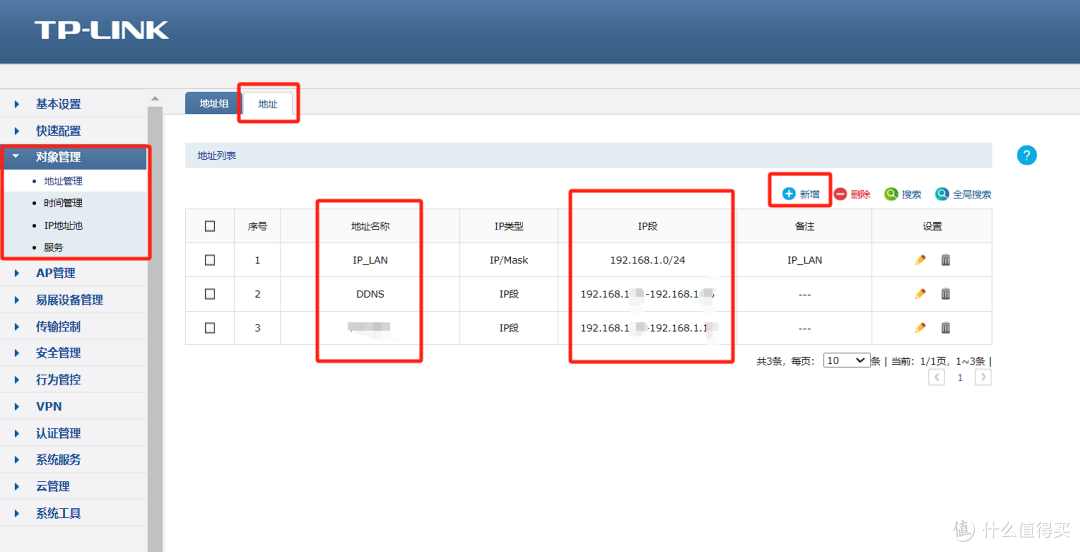Click the green magnifier icon beside 搜索
The width and height of the screenshot is (1080, 552).
pyautogui.click(x=891, y=194)
